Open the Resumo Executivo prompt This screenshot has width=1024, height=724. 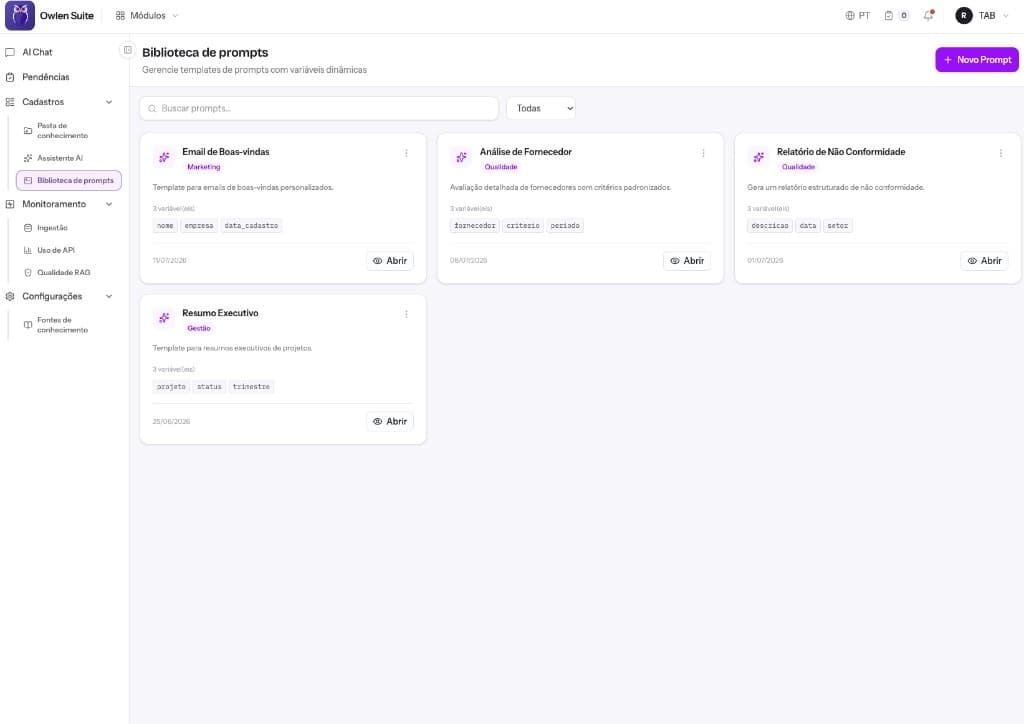click(390, 422)
